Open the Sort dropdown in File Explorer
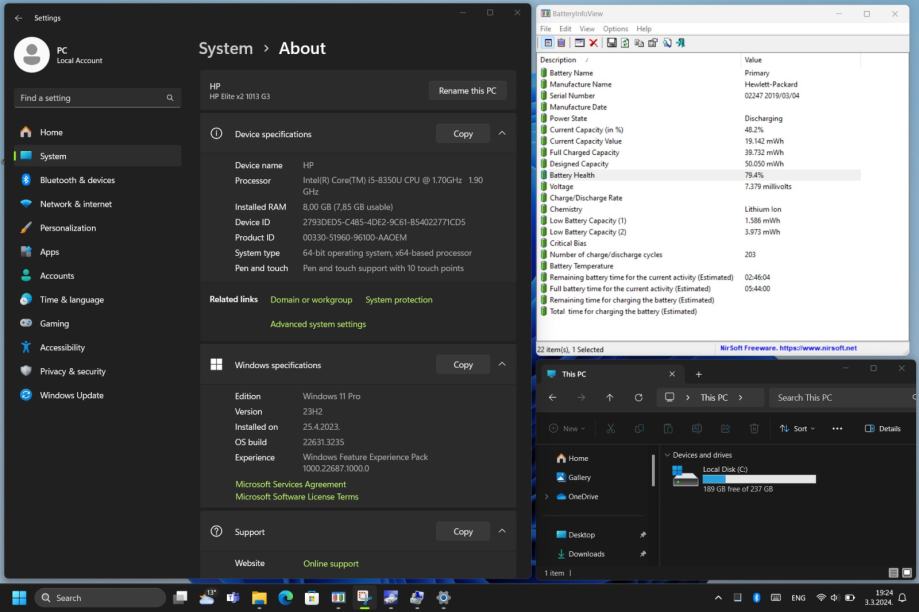The width and height of the screenshot is (919, 612). click(x=797, y=428)
